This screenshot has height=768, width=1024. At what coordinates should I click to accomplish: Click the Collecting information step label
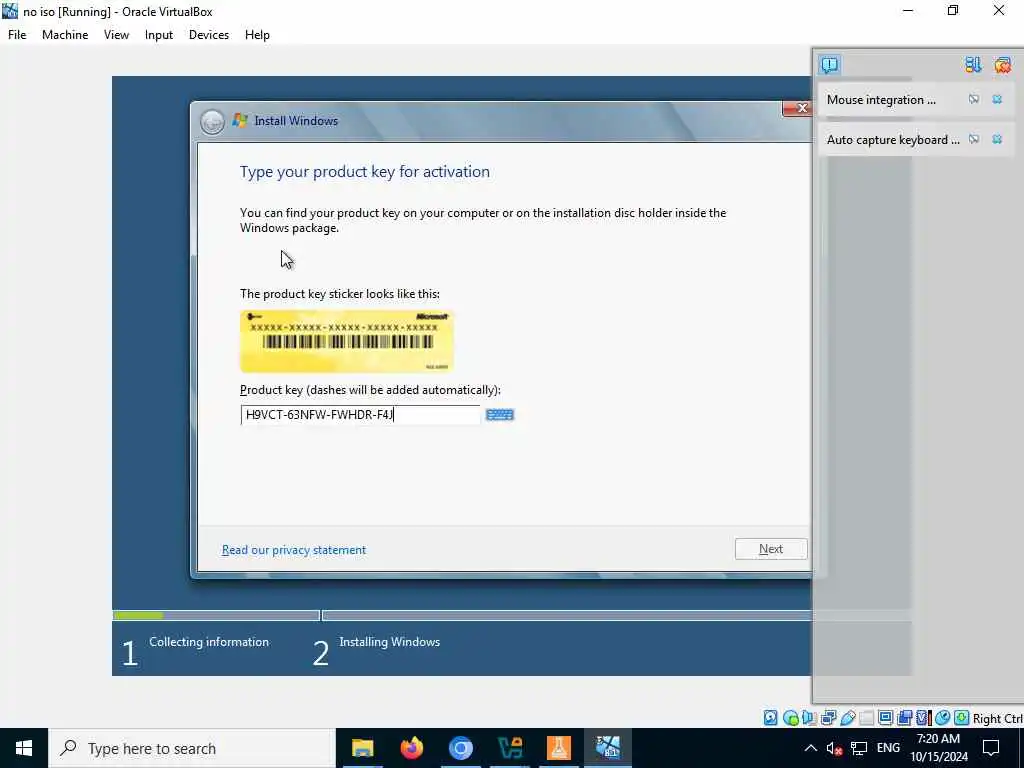(209, 642)
